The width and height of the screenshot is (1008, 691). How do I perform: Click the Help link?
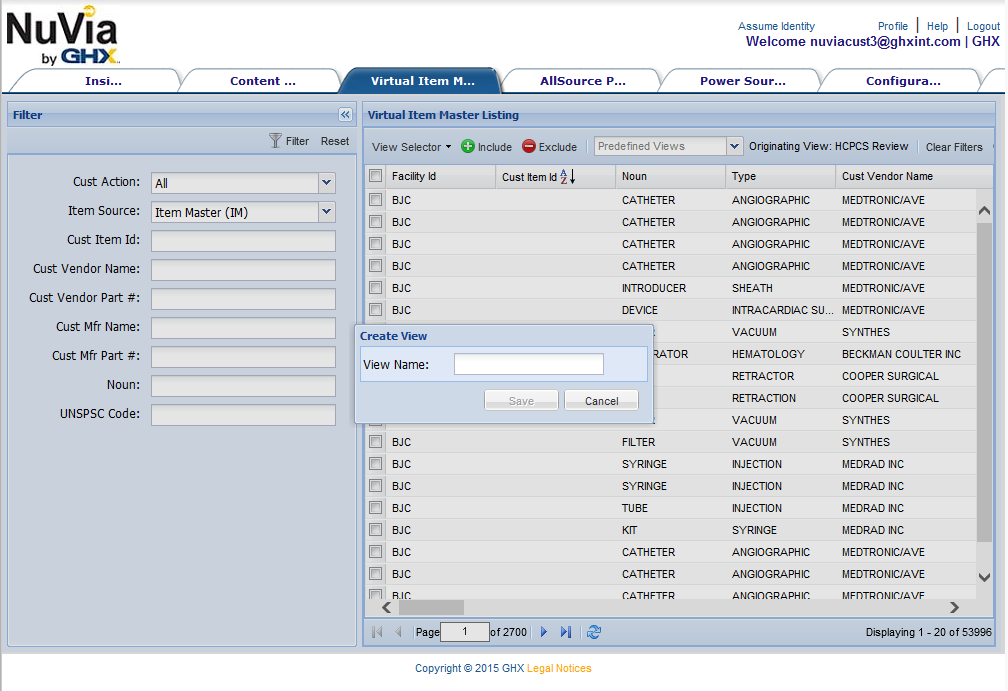tap(937, 26)
